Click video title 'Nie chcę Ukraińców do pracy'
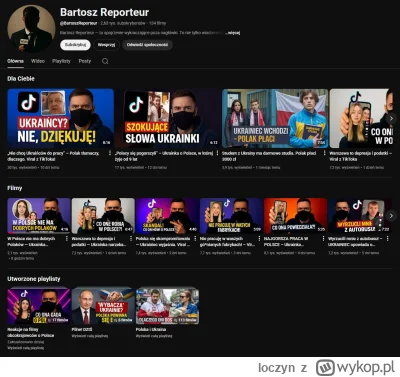The image size is (400, 377). [53, 156]
